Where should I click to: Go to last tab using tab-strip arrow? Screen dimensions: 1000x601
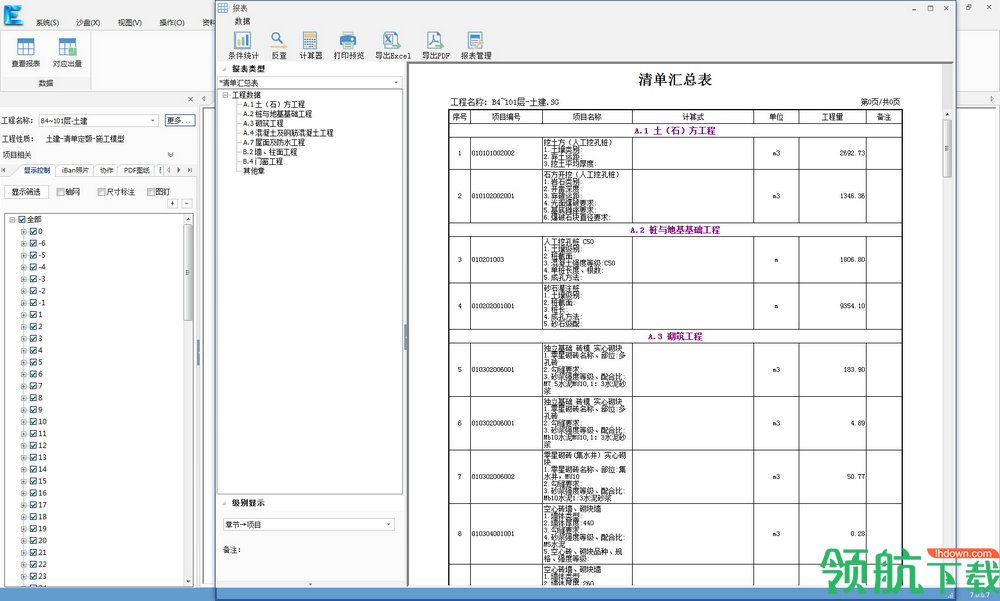click(189, 170)
